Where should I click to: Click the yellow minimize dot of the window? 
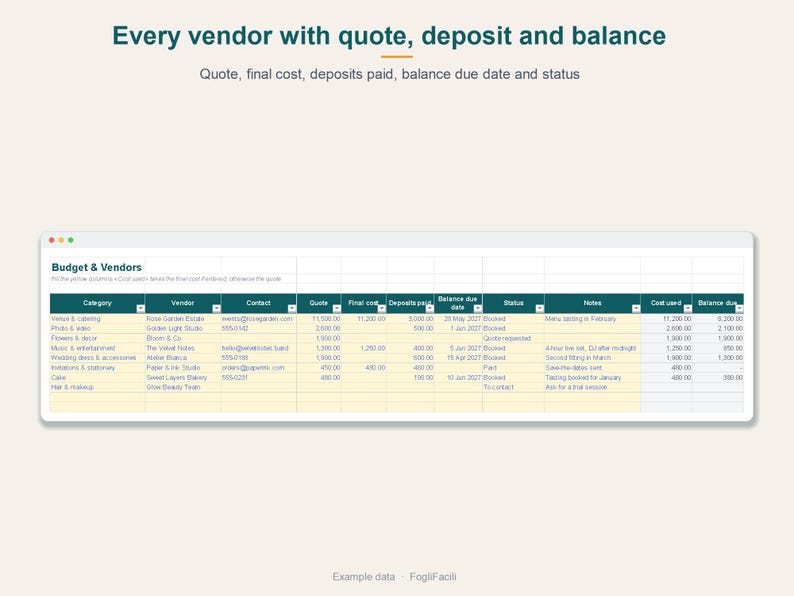[x=61, y=240]
